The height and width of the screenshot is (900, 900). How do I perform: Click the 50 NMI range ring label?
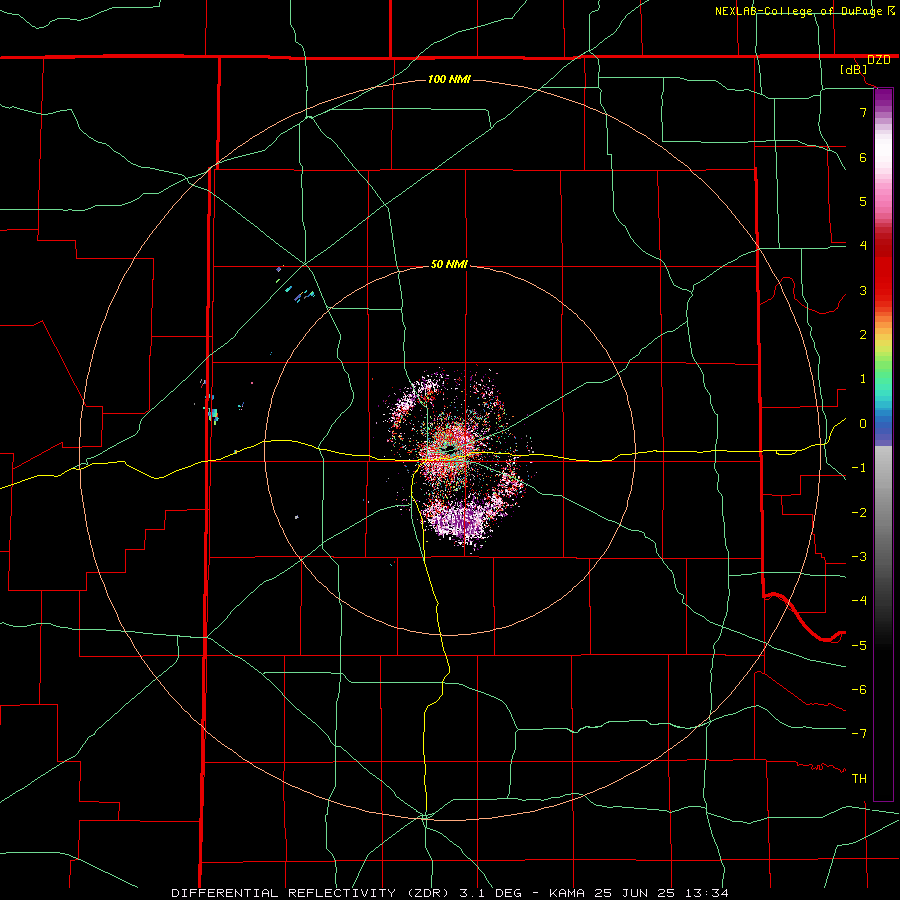tap(449, 264)
